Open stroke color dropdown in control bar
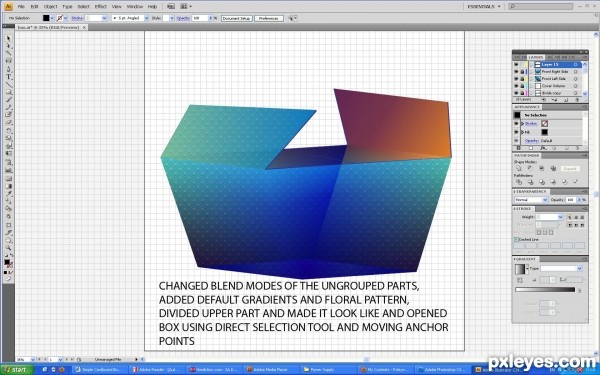Screen dimensions: 600x375 (x=66, y=18)
